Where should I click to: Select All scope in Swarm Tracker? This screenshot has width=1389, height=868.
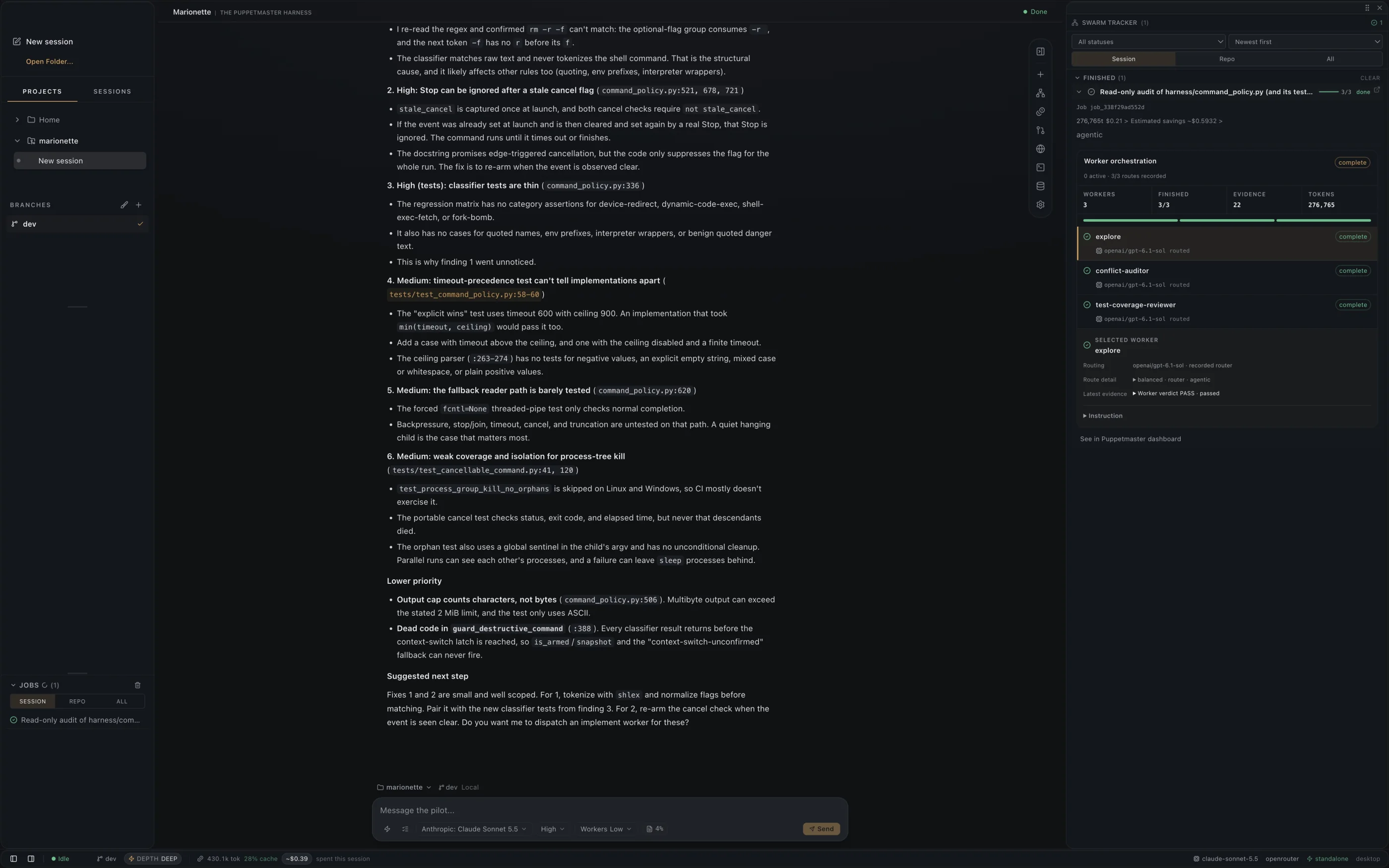[1330, 59]
